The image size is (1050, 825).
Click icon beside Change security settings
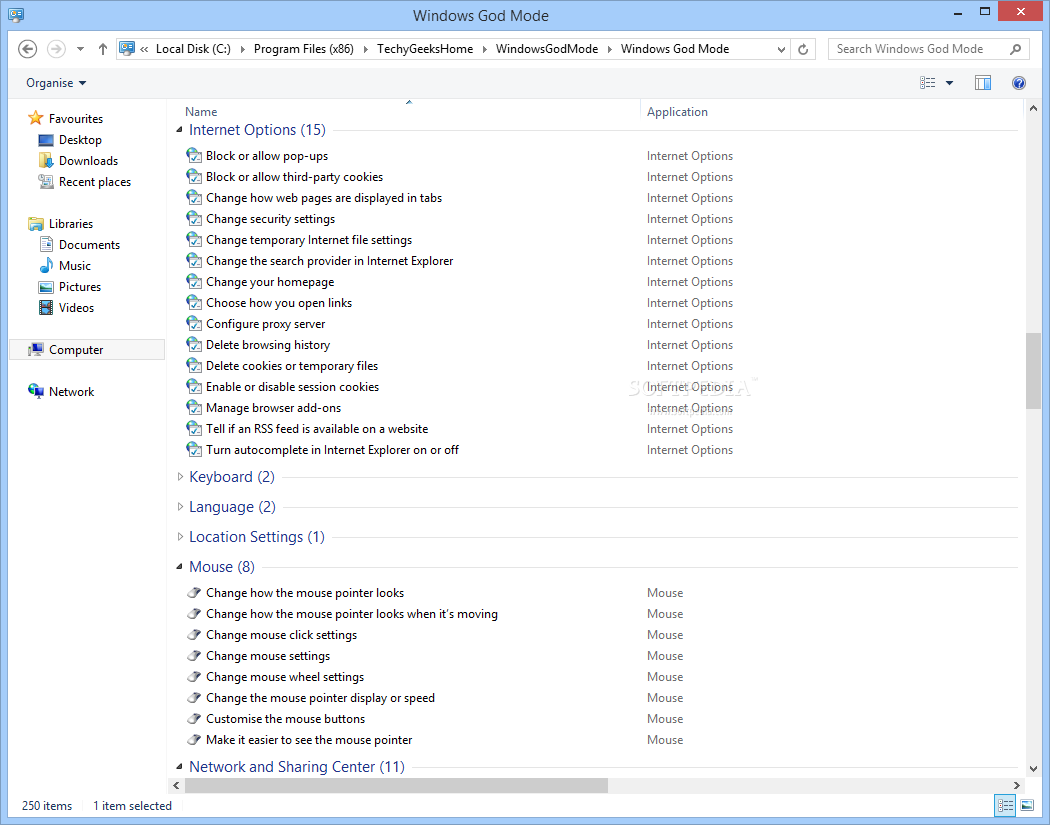tap(194, 219)
